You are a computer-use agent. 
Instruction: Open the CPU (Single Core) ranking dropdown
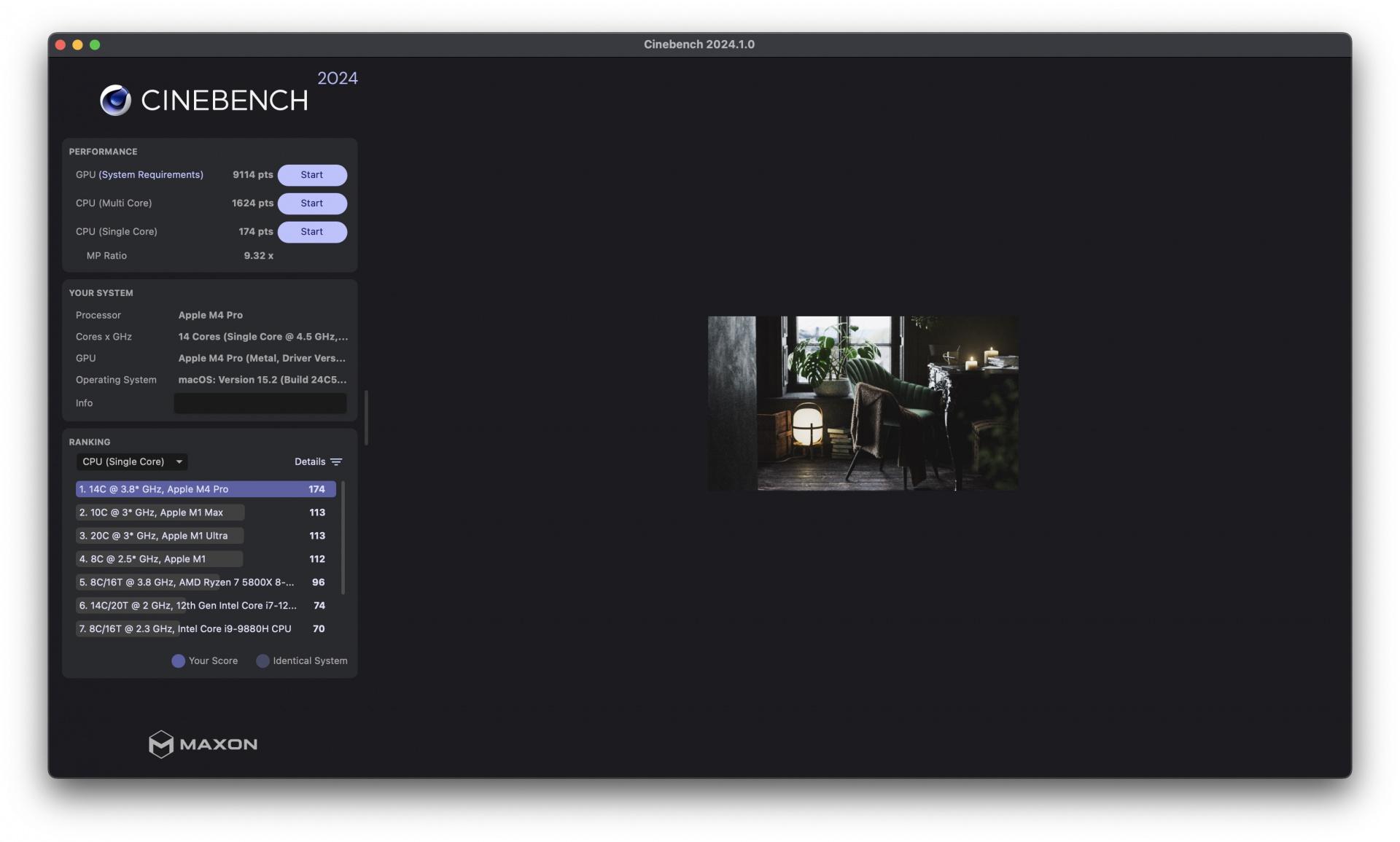[132, 461]
